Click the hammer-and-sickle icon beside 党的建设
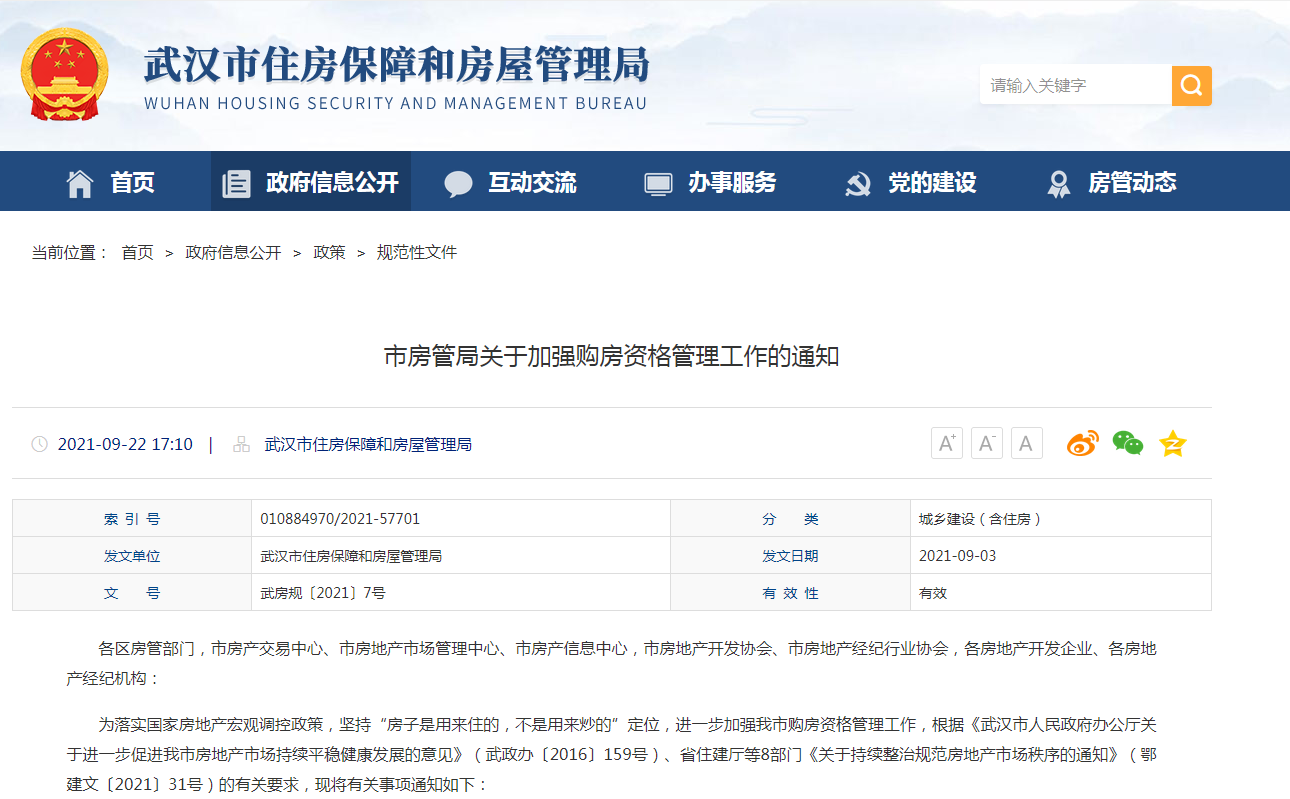Image resolution: width=1290 pixels, height=799 pixels. pyautogui.click(x=857, y=181)
